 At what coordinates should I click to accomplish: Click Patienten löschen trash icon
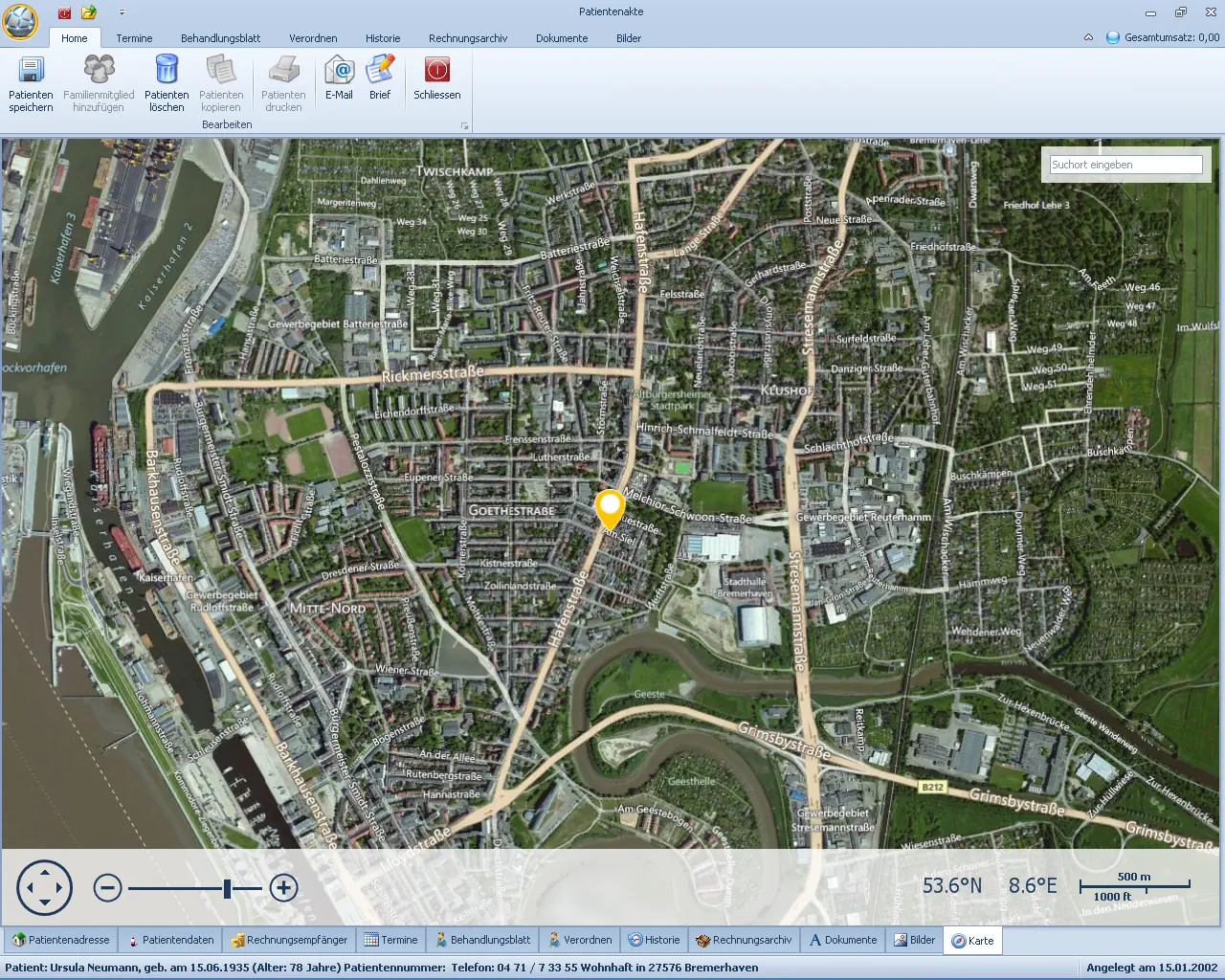167,71
